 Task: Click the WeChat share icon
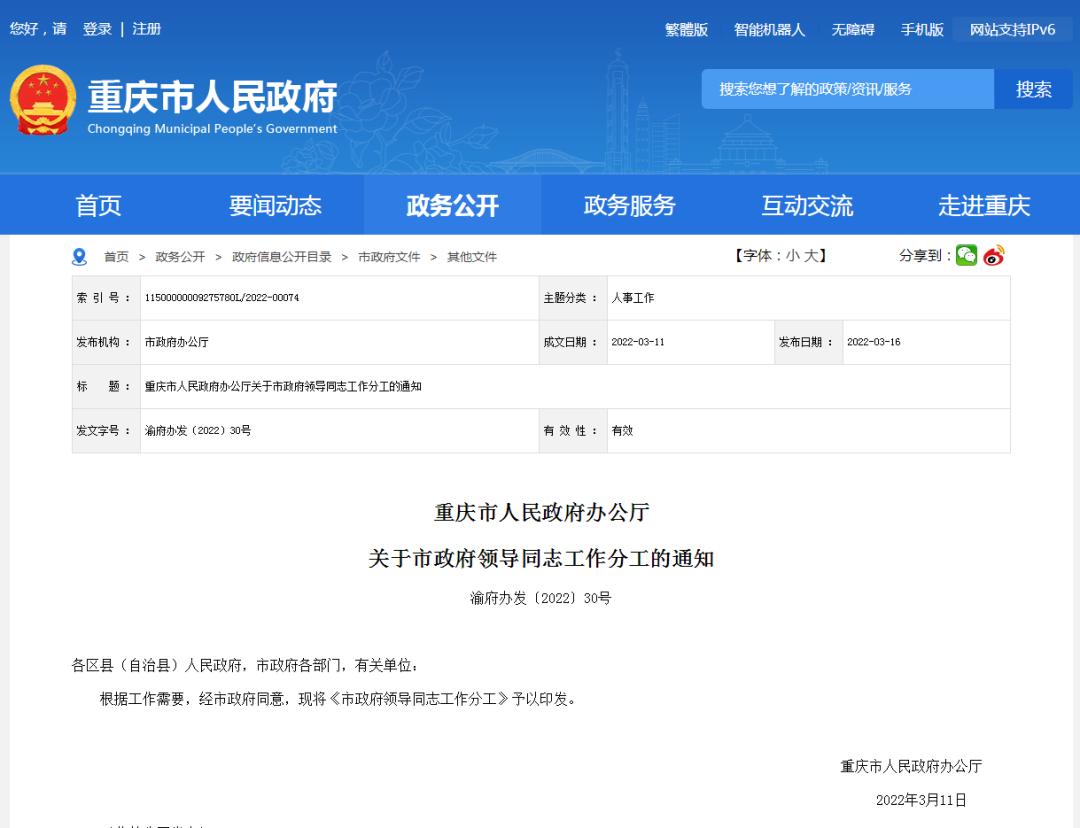pos(966,256)
